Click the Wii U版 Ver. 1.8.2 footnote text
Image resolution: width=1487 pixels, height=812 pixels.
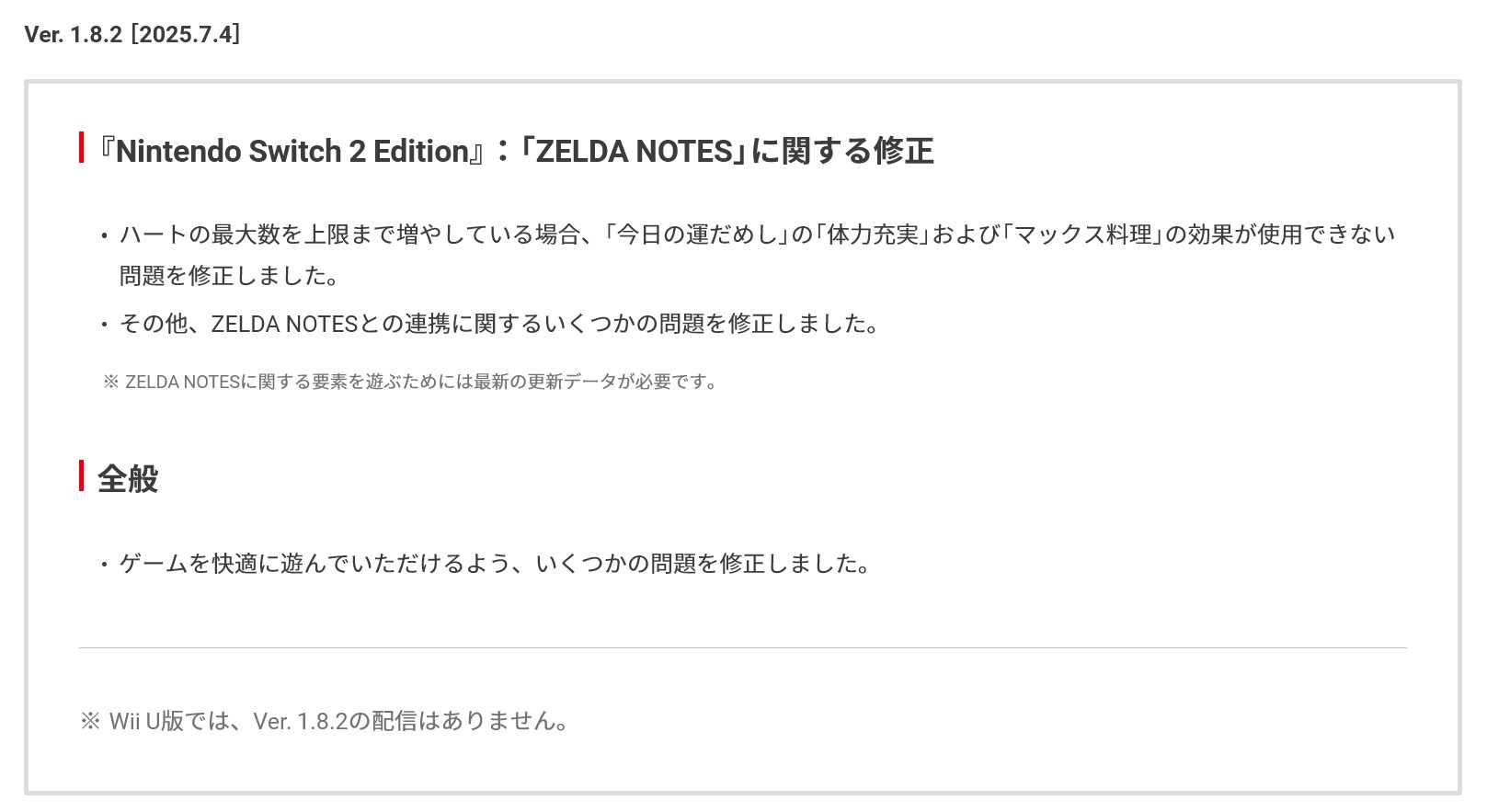click(x=338, y=721)
